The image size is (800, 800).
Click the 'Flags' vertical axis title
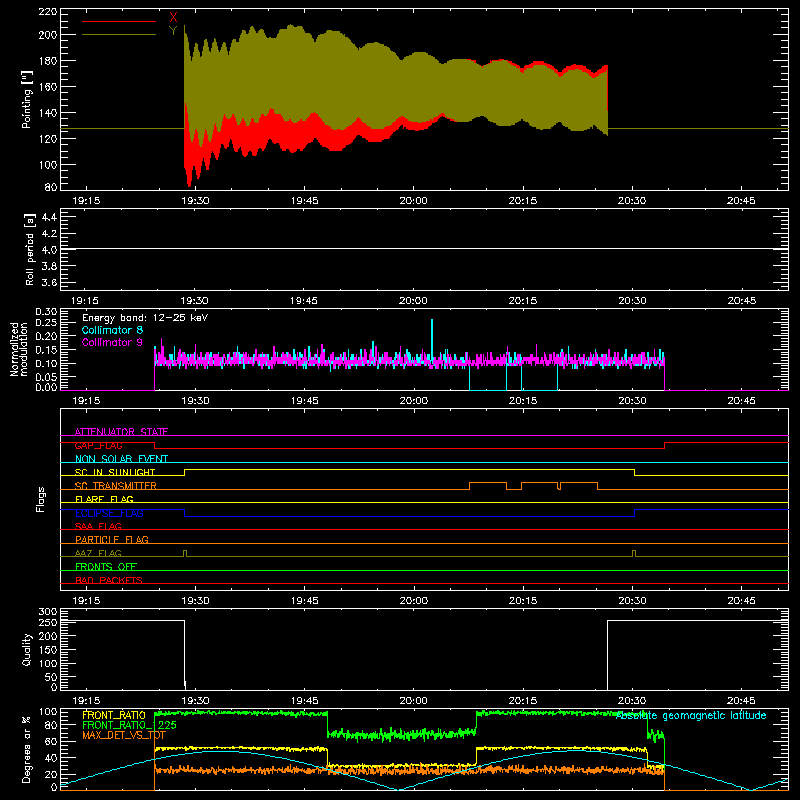click(x=40, y=499)
